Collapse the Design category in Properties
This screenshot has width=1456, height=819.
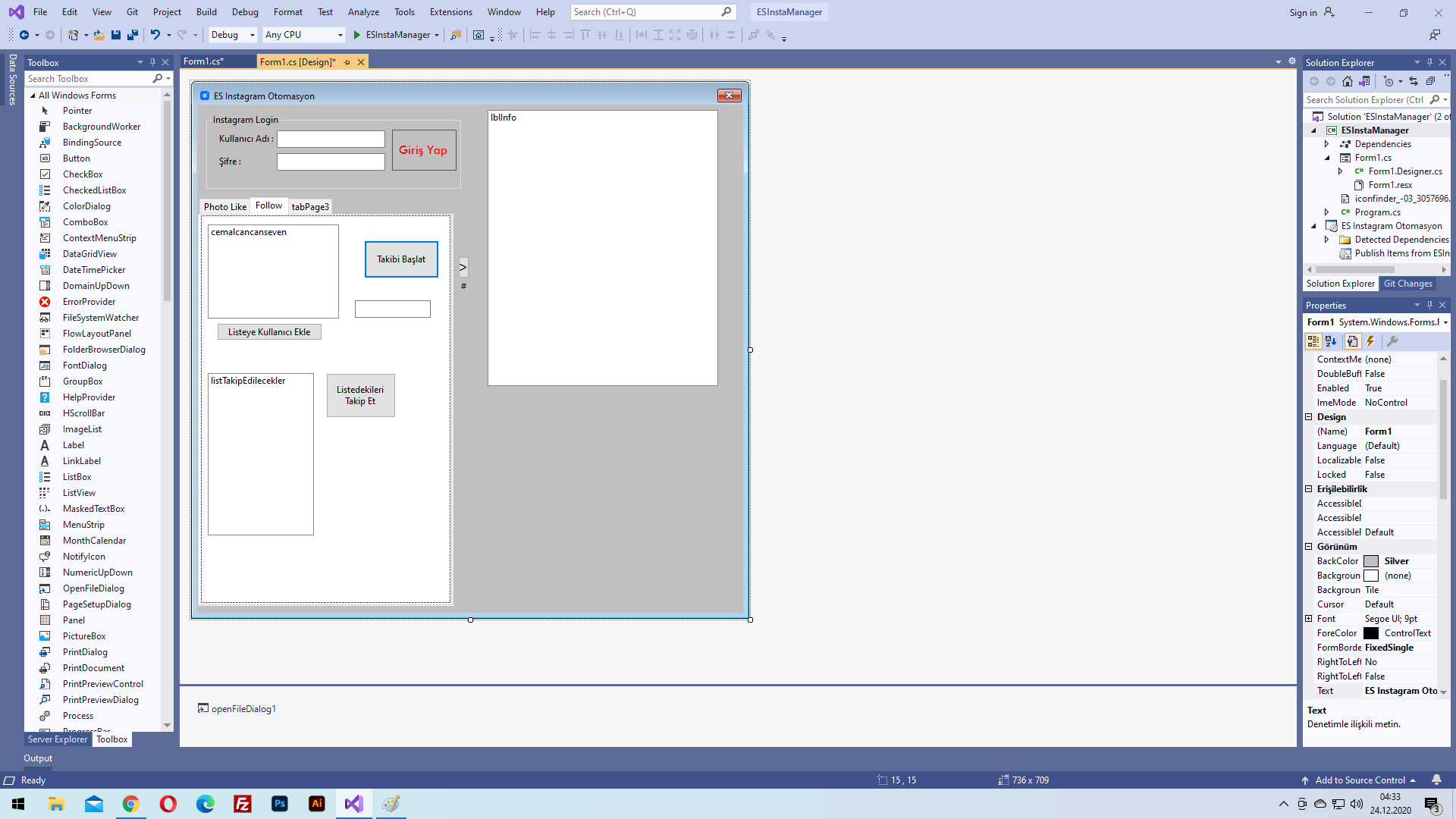[1309, 417]
